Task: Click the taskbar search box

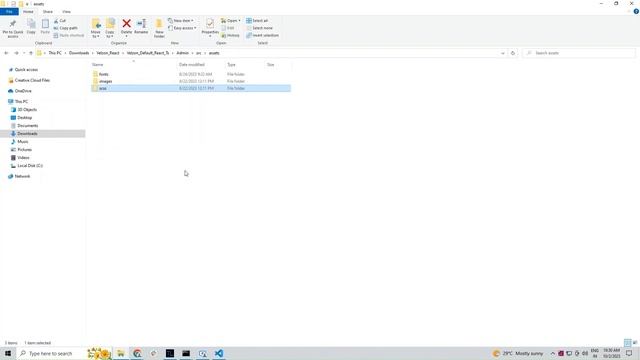Action: pyautogui.click(x=65, y=353)
